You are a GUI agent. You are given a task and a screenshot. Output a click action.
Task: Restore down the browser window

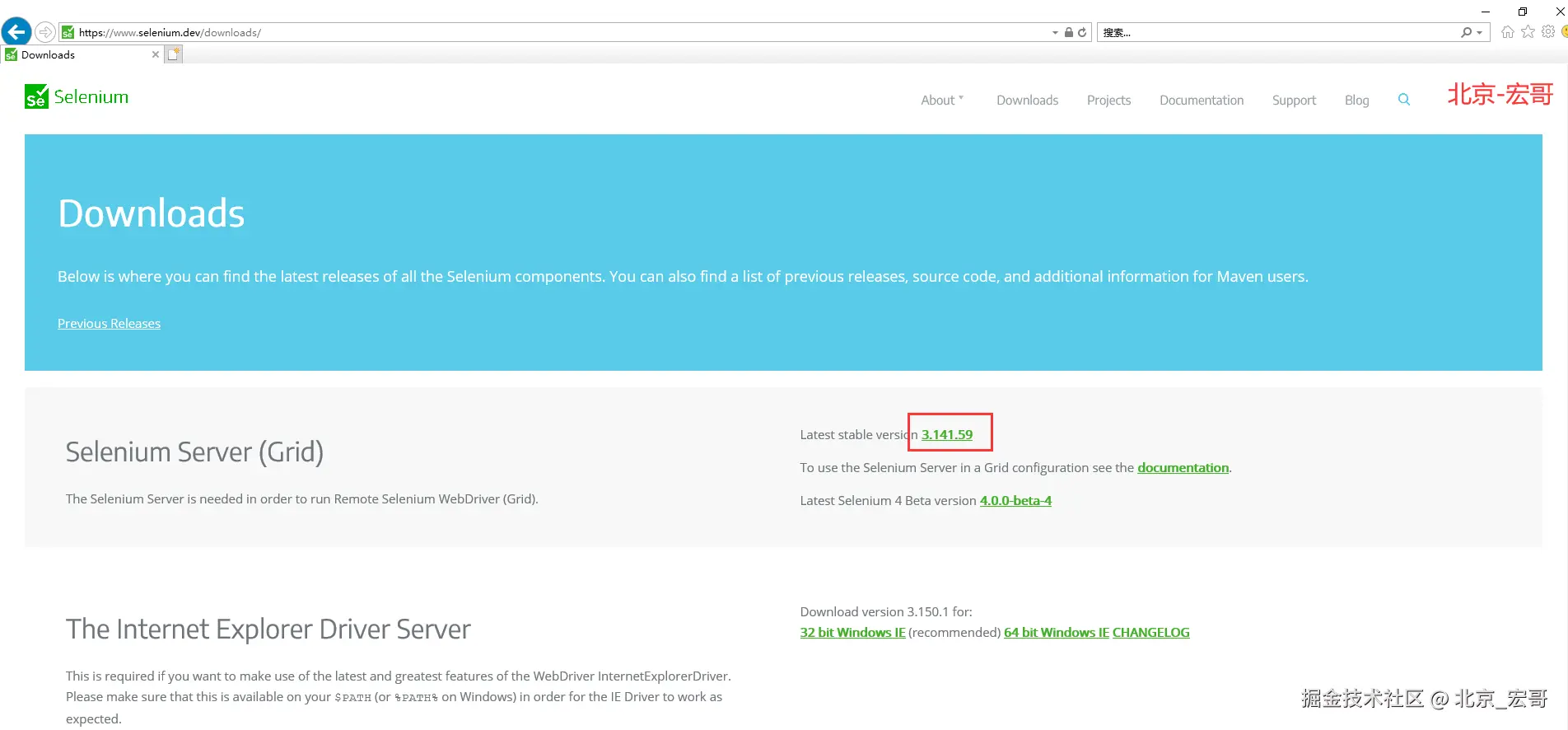pyautogui.click(x=1522, y=12)
